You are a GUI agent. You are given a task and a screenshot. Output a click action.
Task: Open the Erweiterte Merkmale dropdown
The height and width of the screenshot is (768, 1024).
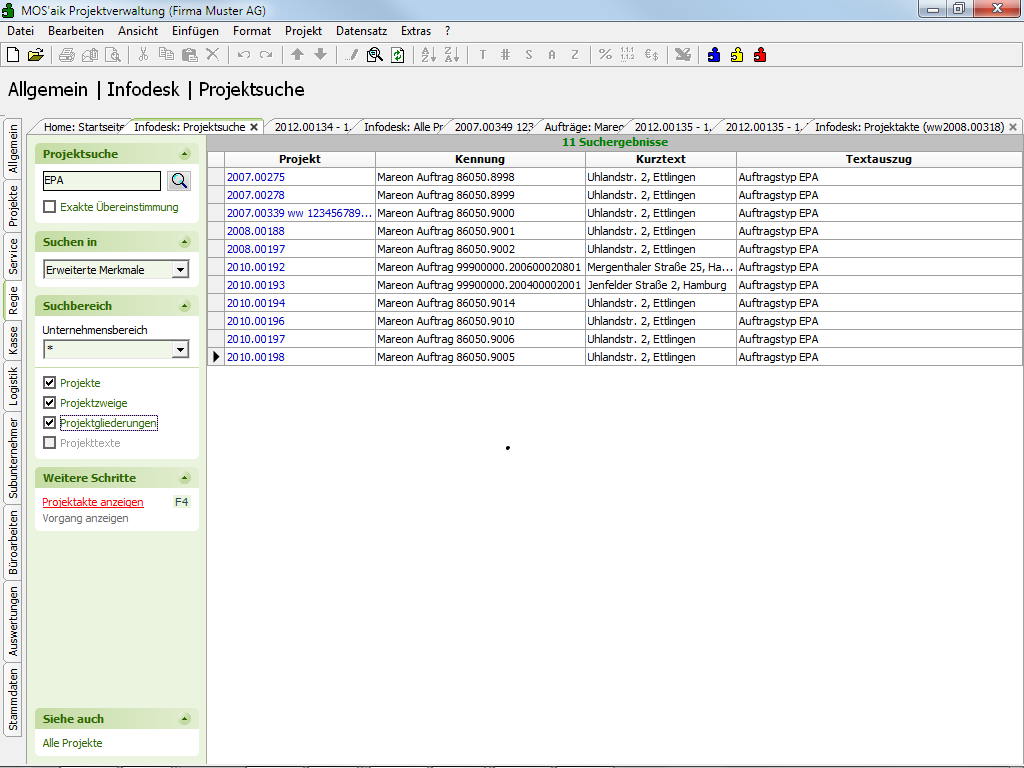pyautogui.click(x=180, y=270)
